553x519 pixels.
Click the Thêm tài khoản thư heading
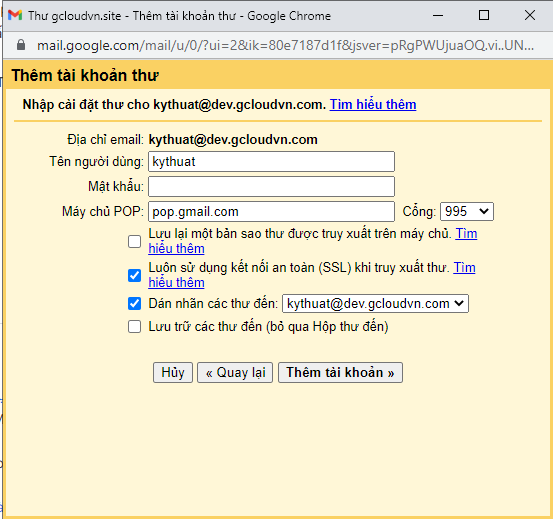click(85, 75)
